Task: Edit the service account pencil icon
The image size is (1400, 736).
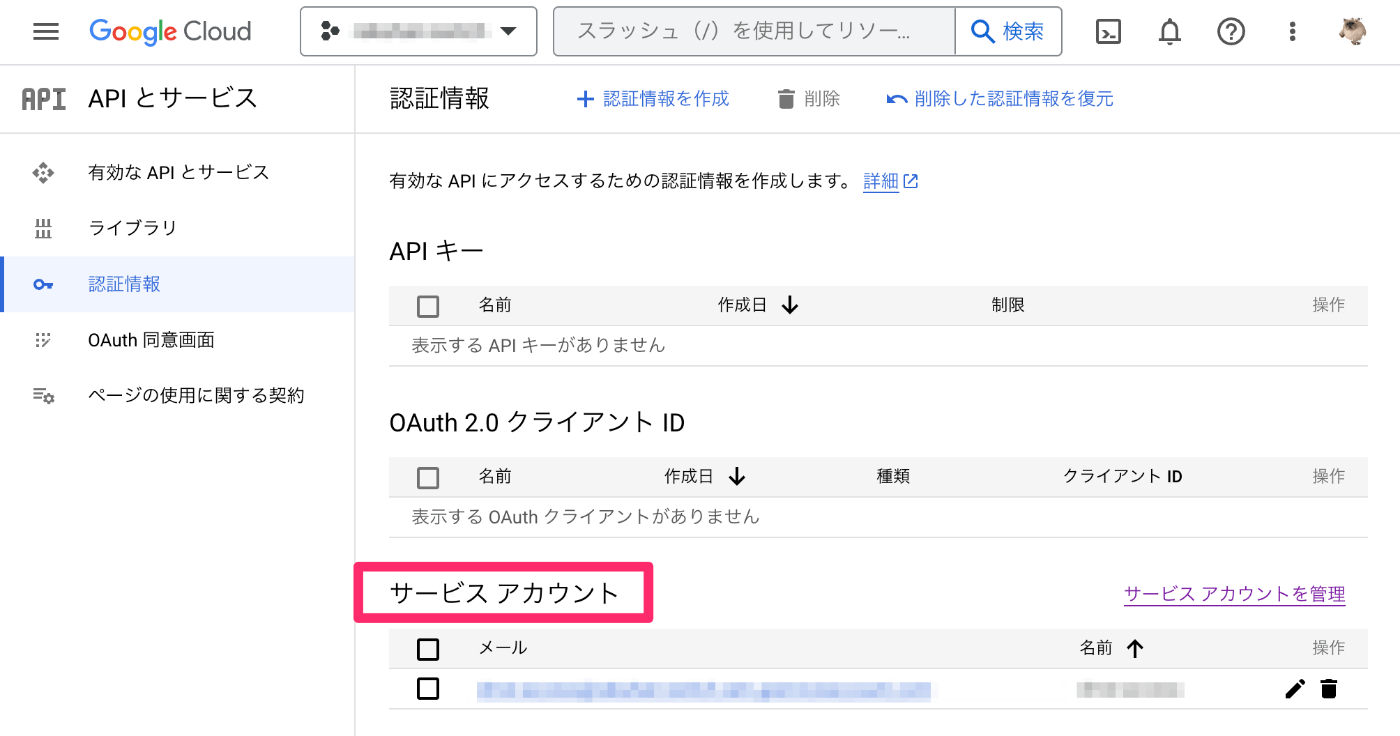Action: click(x=1295, y=689)
